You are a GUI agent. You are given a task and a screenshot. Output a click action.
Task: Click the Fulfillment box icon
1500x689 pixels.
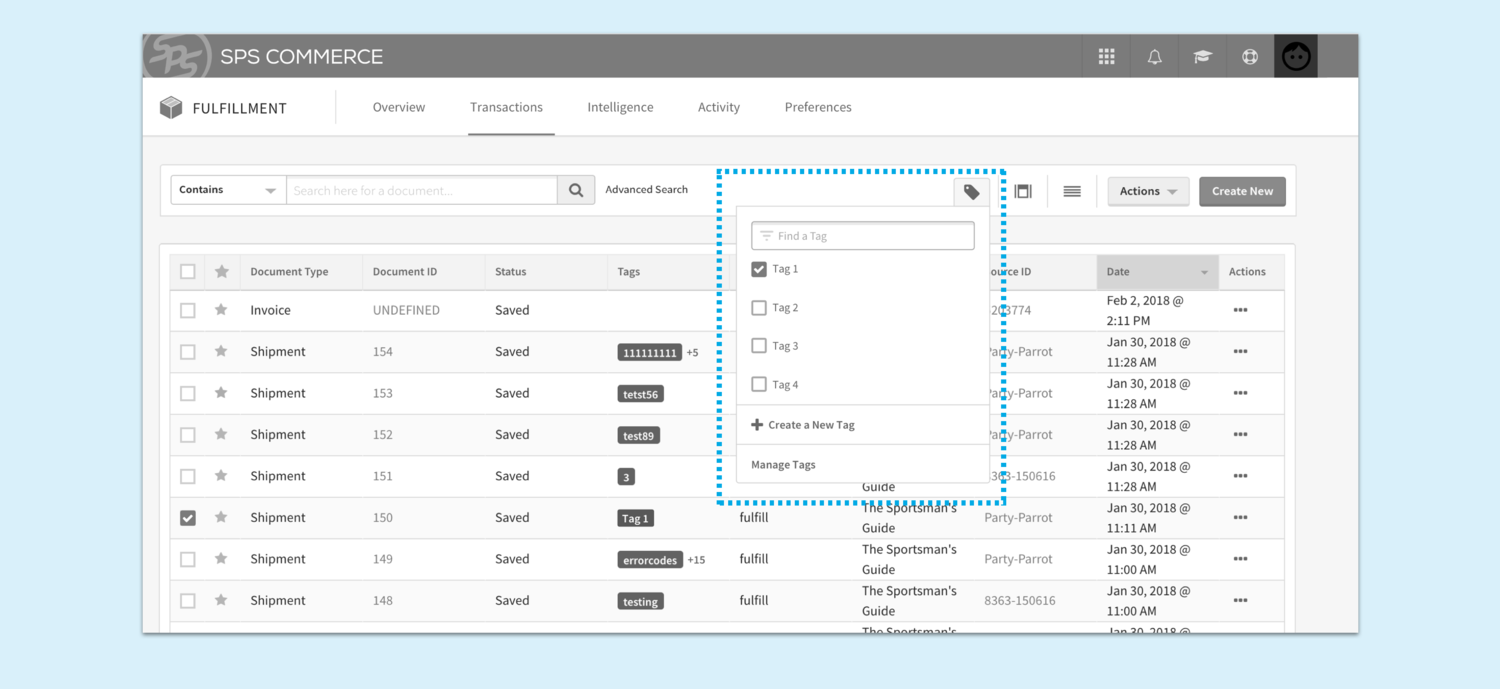coord(171,108)
